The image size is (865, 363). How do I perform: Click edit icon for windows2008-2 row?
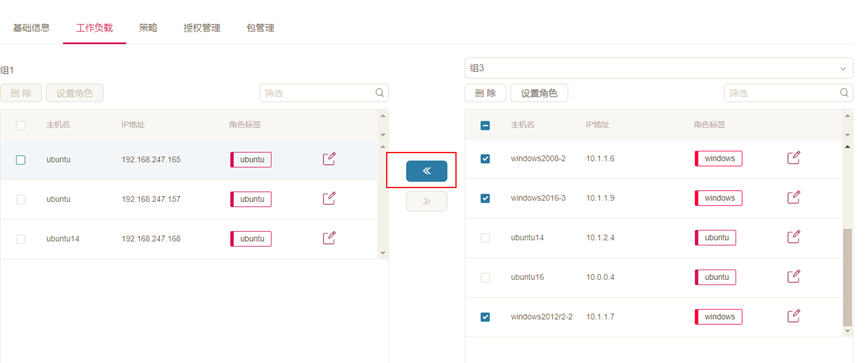[x=793, y=158]
